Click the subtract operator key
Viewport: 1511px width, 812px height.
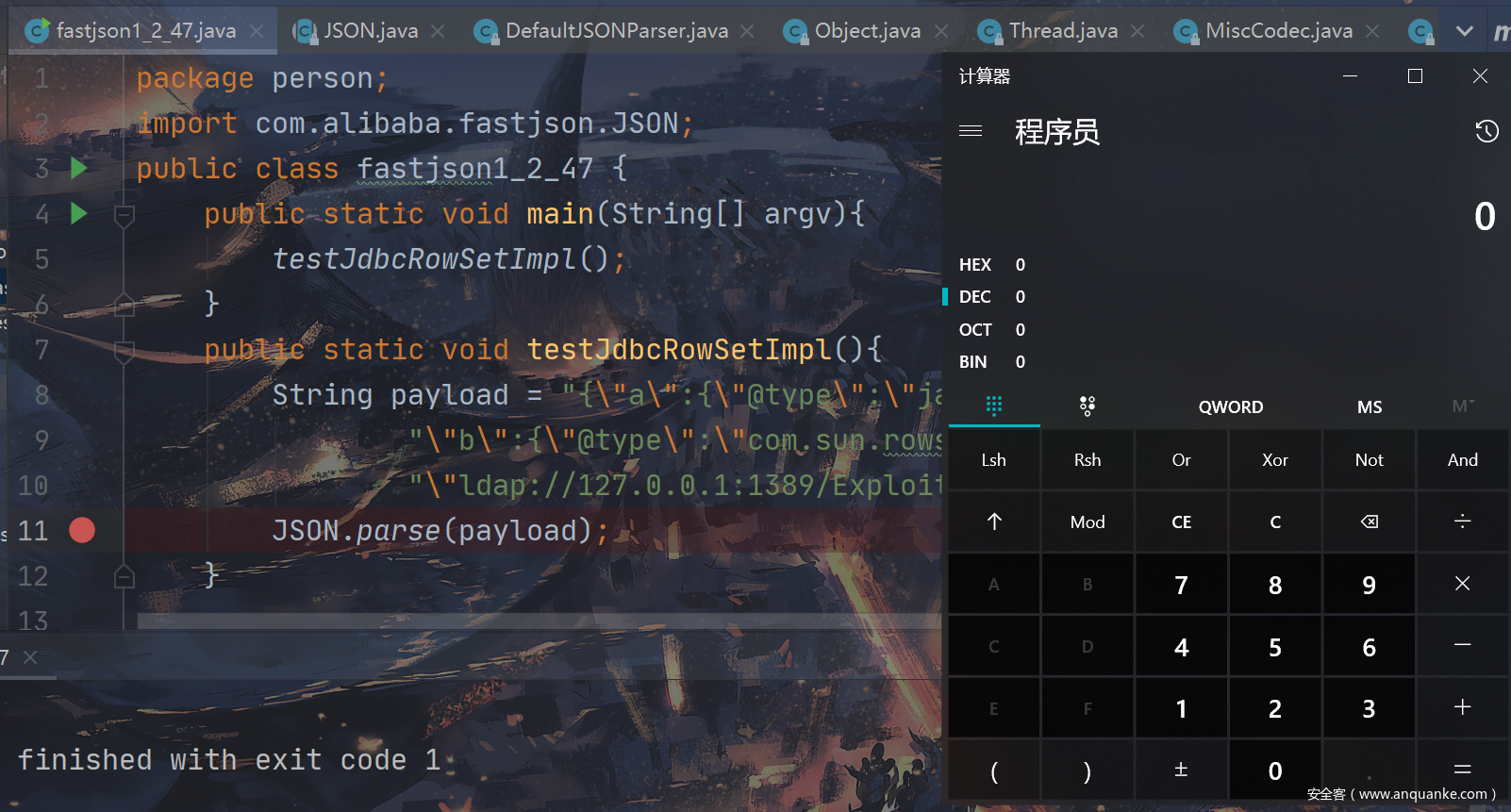[1463, 646]
